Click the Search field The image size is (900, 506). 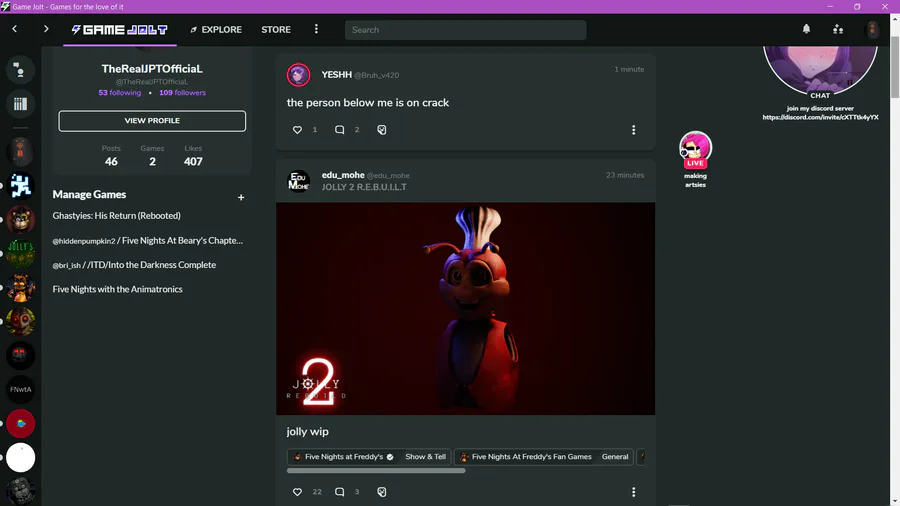pos(465,30)
